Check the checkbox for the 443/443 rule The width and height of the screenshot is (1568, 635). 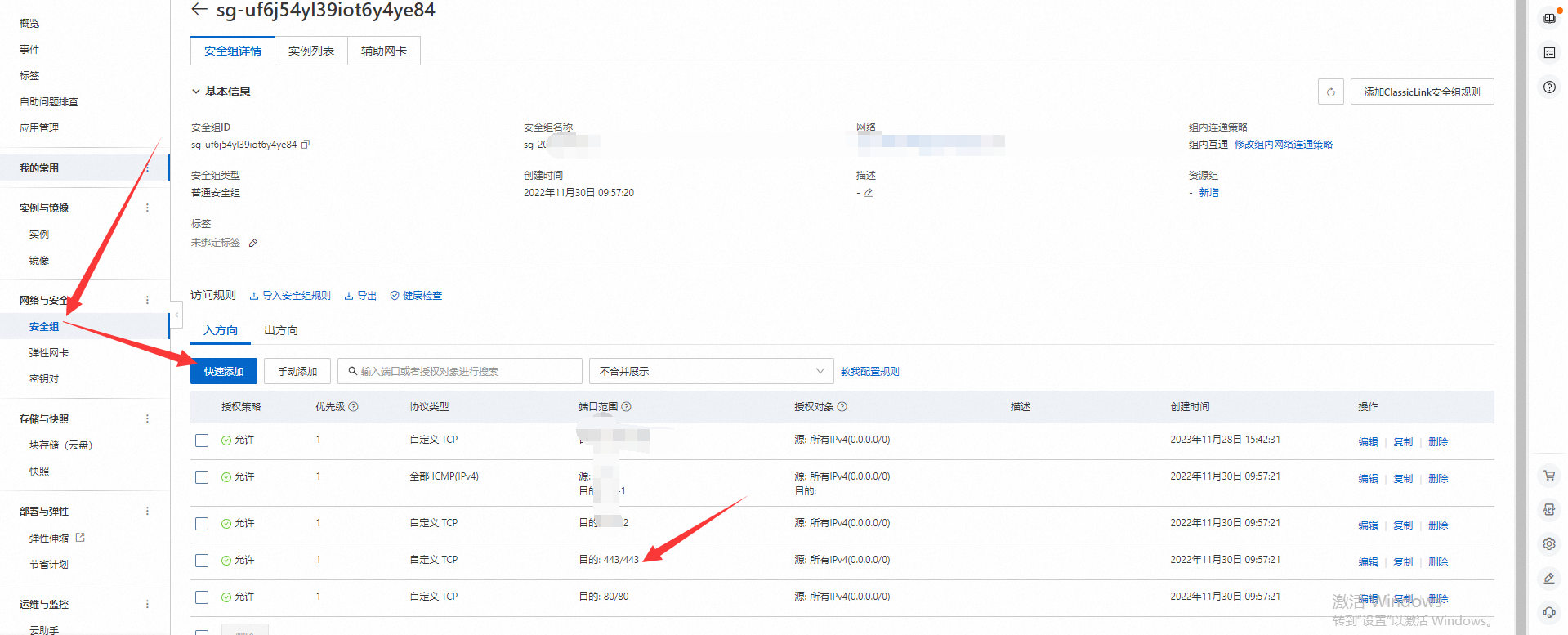coord(202,561)
